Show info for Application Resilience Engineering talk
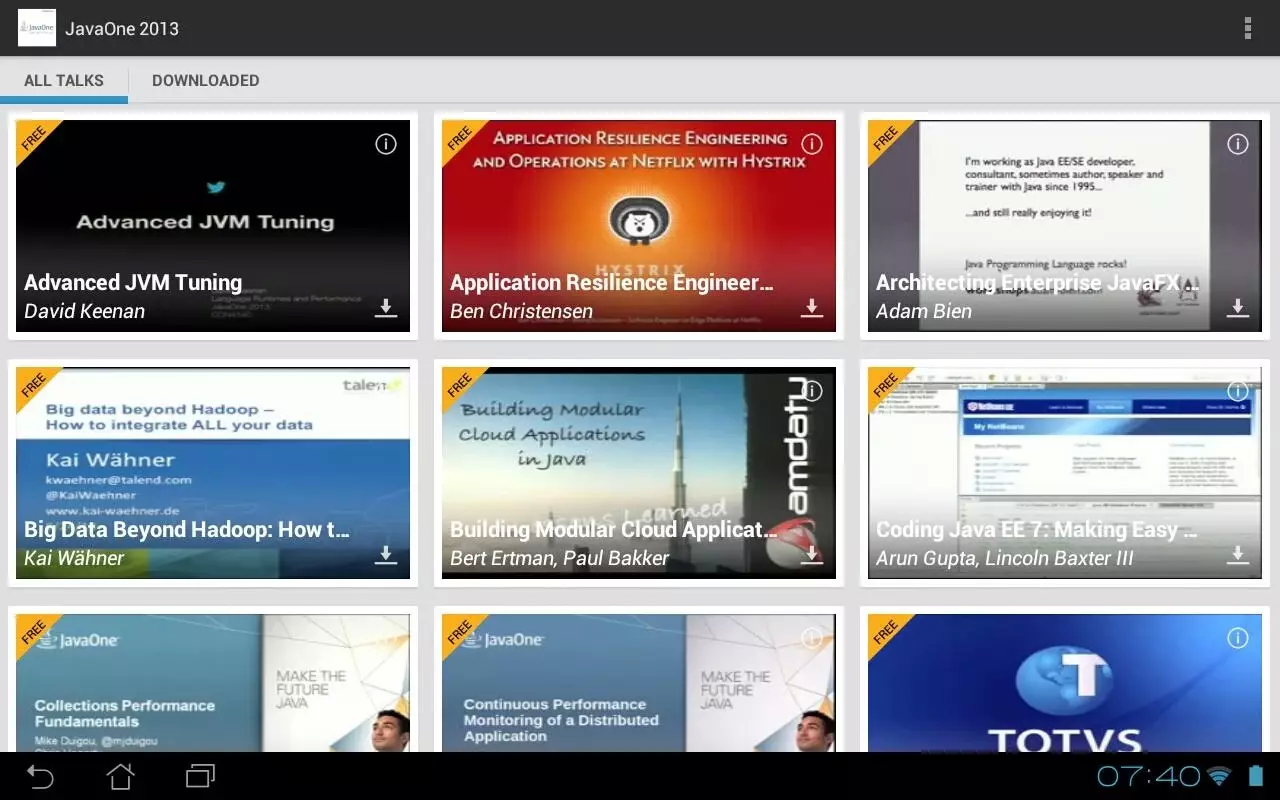Viewport: 1280px width, 800px height. pos(812,144)
